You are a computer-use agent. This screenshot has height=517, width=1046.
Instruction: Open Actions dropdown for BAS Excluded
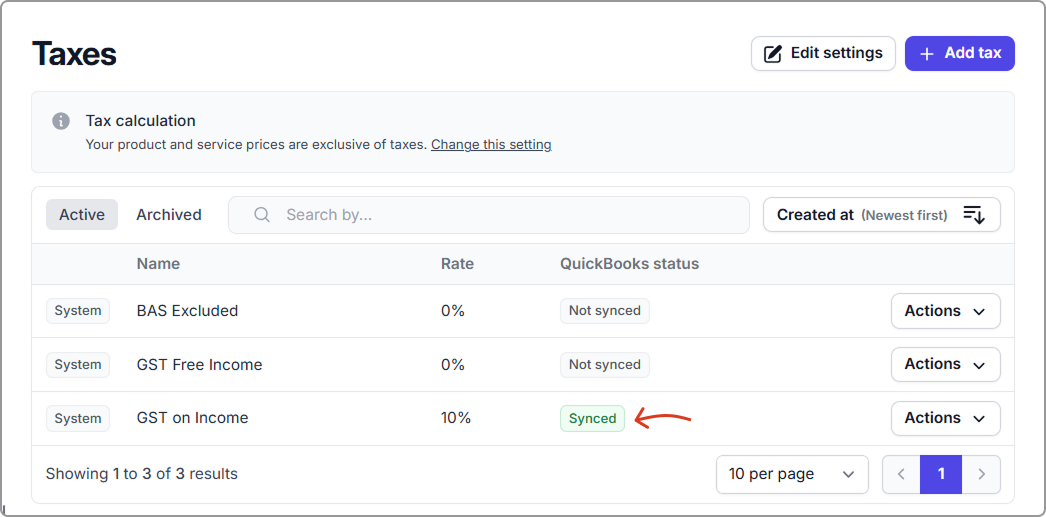(945, 311)
